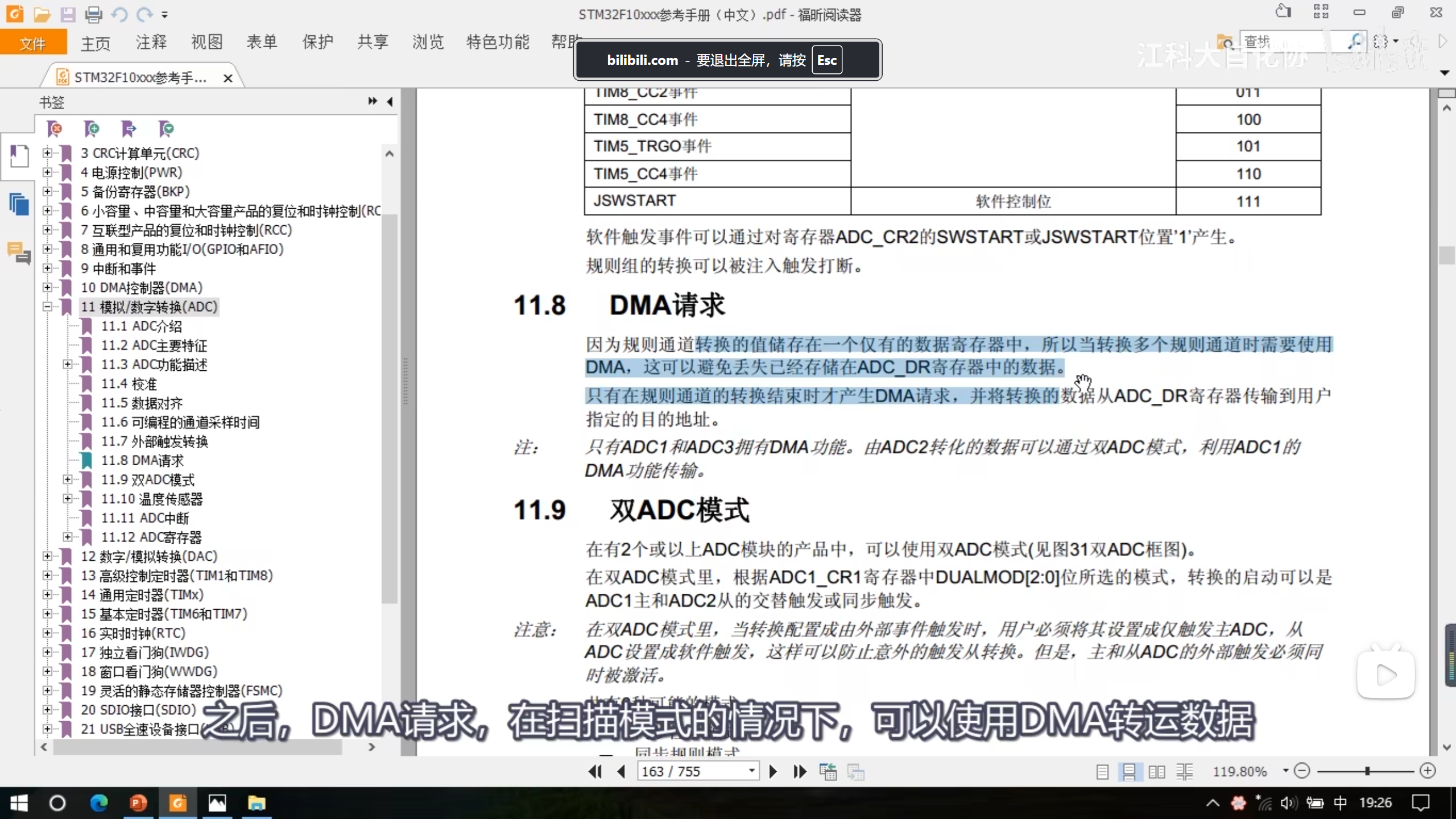This screenshot has width=1456, height=819.
Task: Enable facing pages view mode
Action: click(x=1157, y=772)
